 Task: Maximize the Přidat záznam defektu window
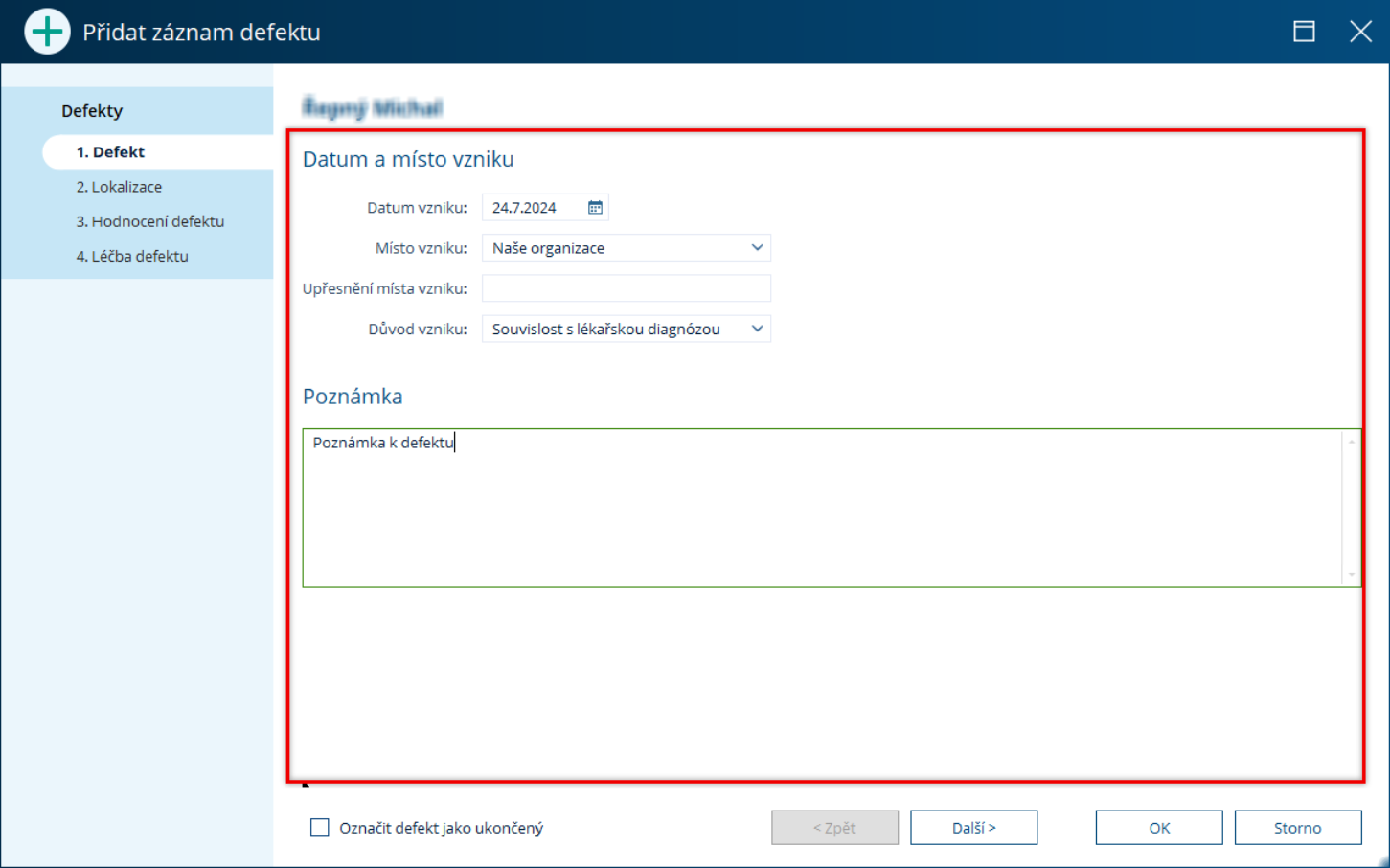click(1304, 32)
